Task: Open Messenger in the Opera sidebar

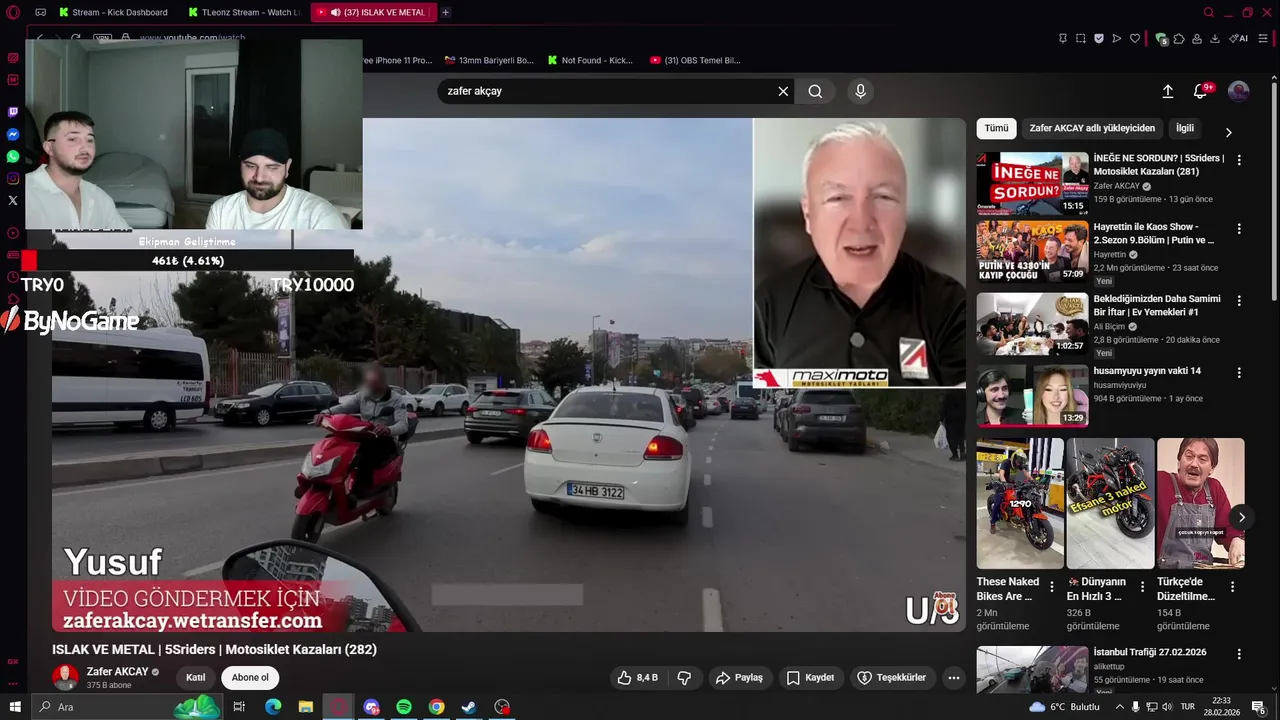Action: click(x=13, y=134)
